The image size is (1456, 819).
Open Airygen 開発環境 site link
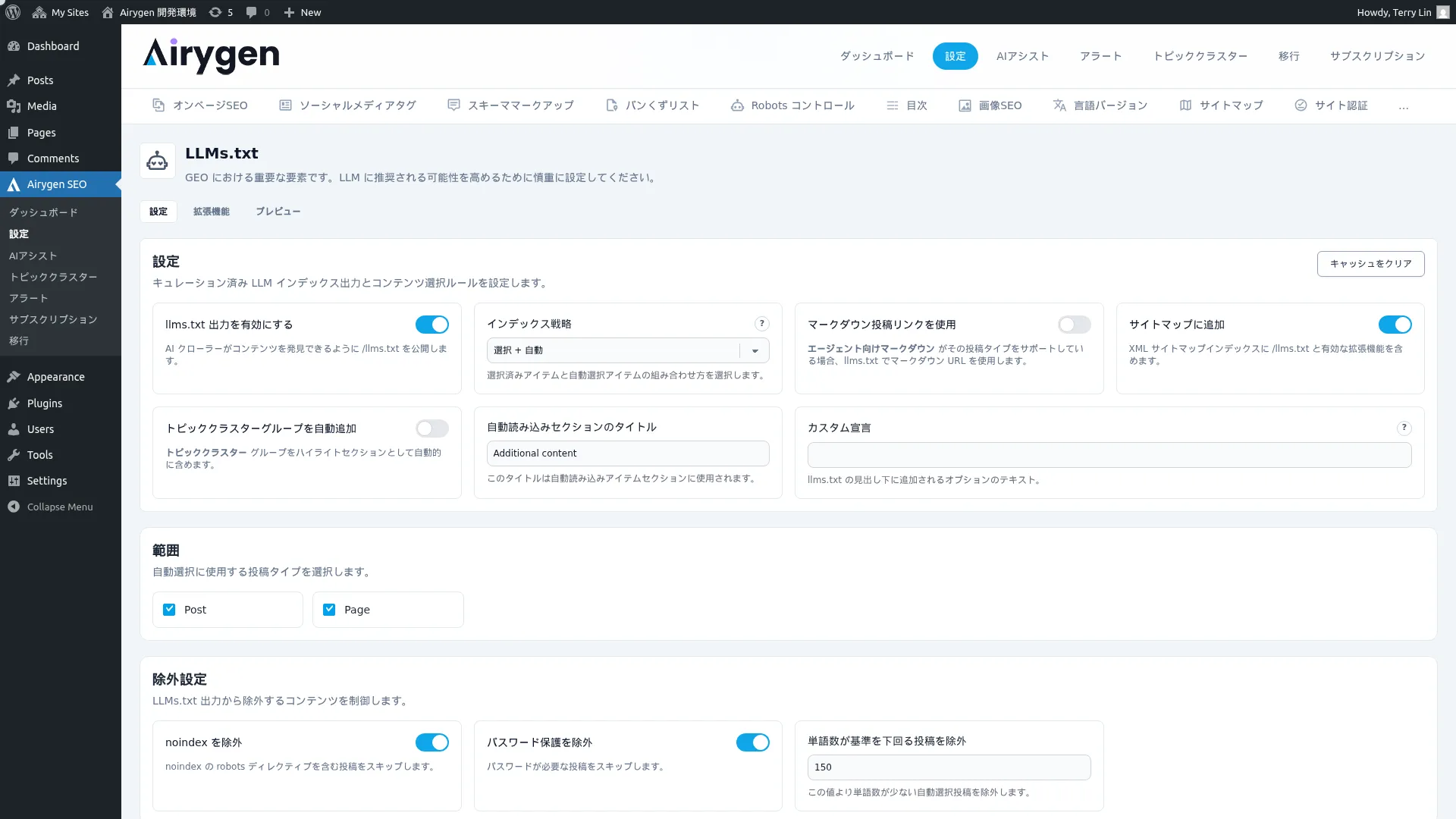click(x=149, y=12)
